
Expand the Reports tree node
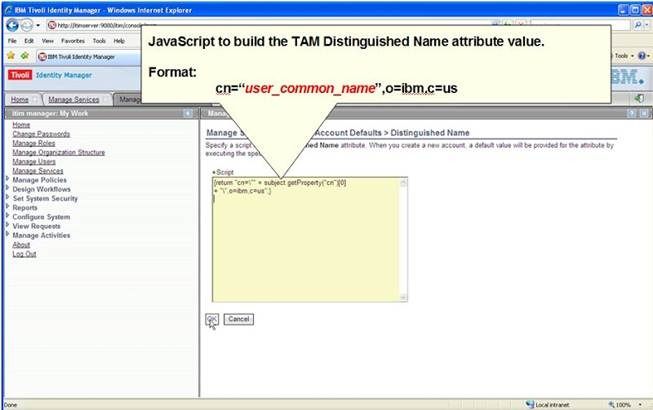7,206
